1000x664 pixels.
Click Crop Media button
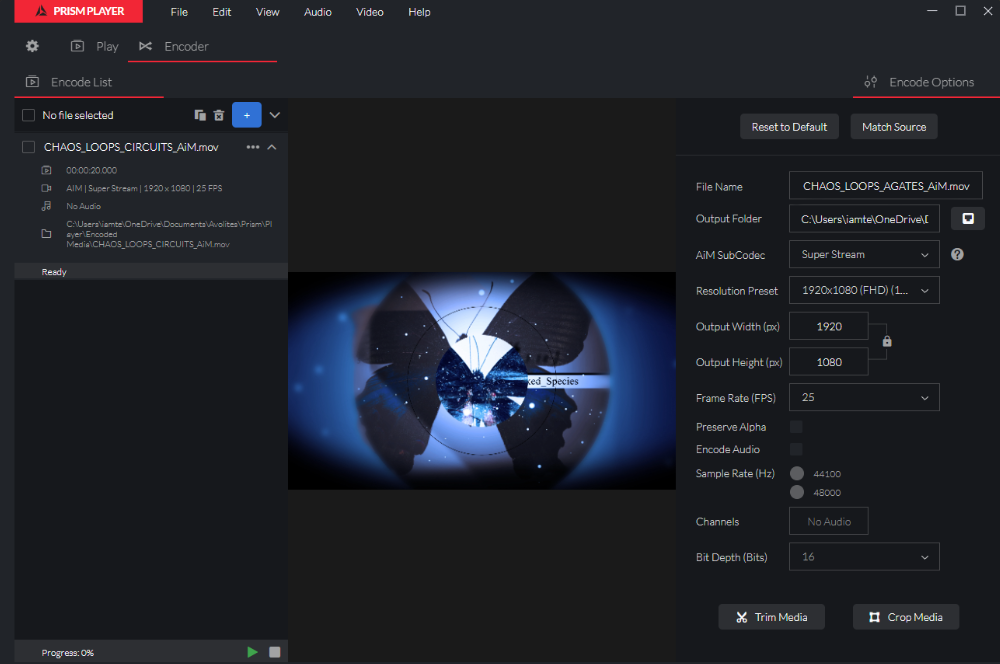906,617
